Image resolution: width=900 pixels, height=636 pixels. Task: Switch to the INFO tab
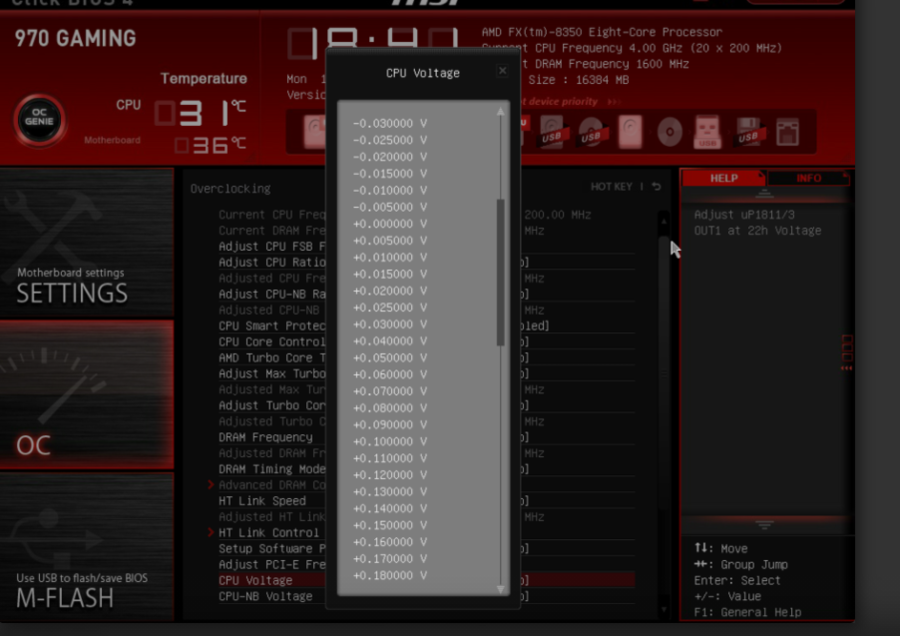tap(808, 178)
